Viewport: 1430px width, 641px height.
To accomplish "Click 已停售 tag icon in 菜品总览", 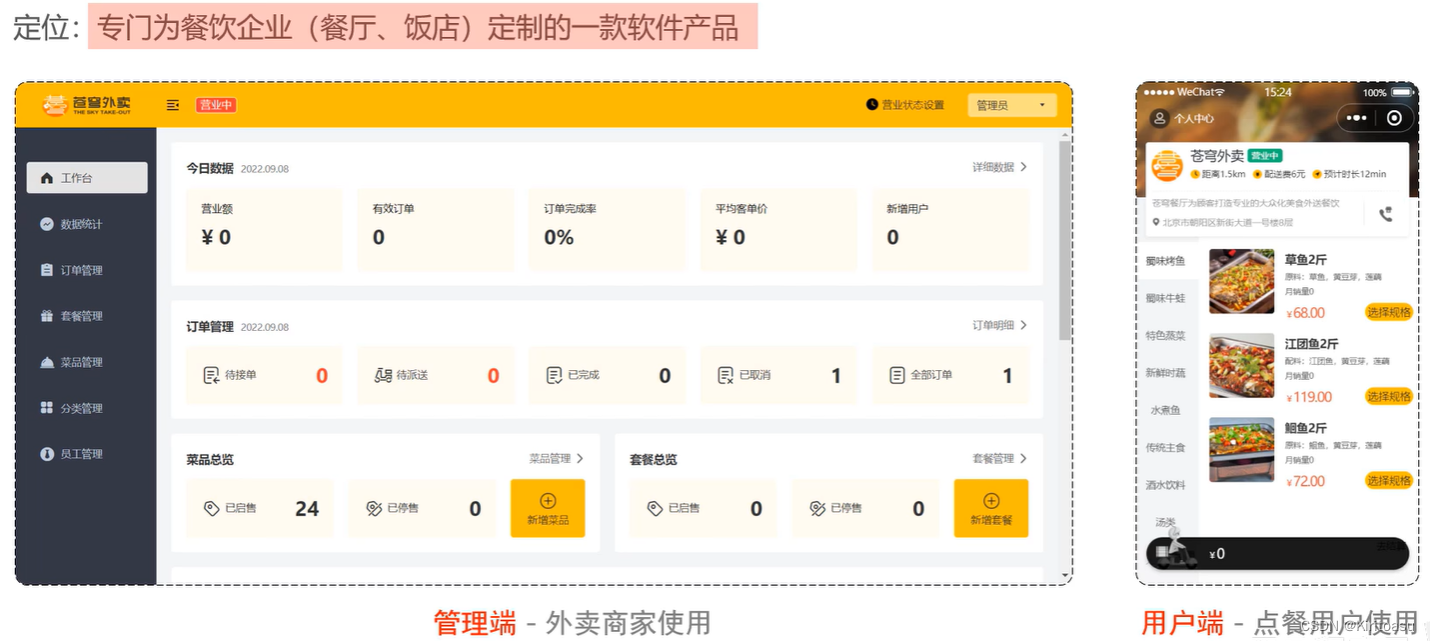I will (374, 509).
